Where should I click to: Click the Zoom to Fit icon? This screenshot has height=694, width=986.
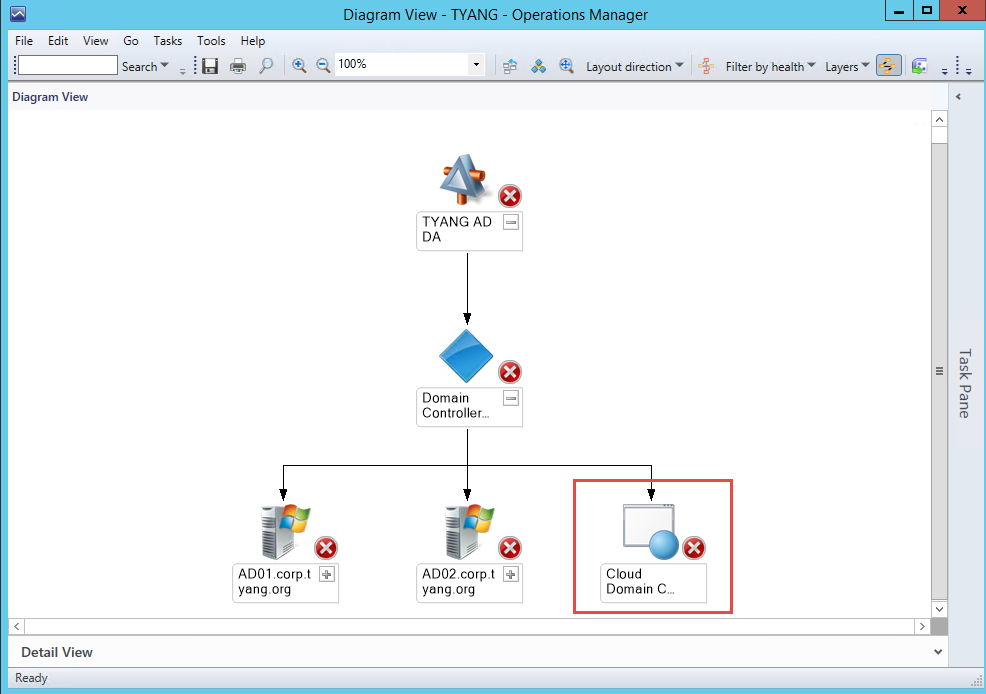566,66
